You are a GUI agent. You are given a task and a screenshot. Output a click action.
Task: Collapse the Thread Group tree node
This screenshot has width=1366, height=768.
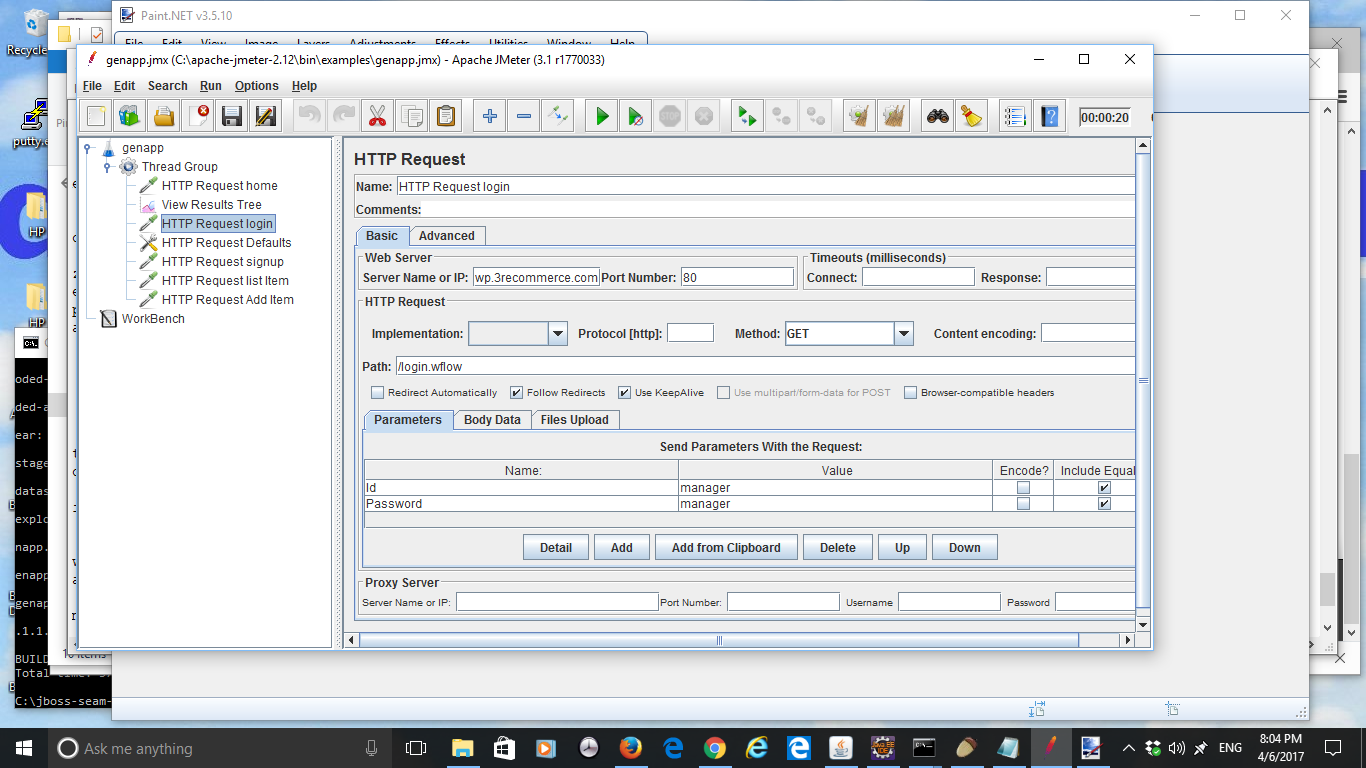[108, 167]
